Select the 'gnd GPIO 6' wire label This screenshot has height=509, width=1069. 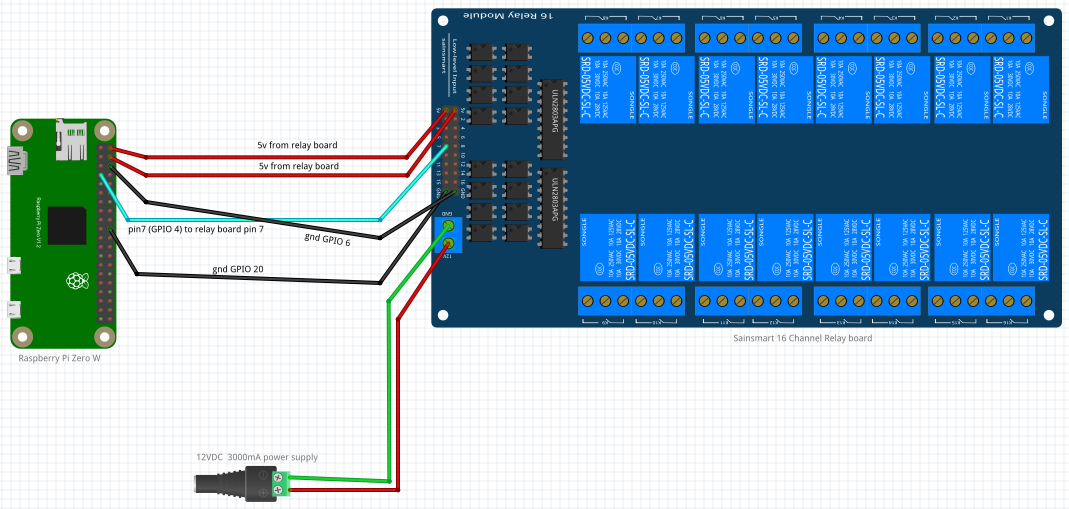[x=327, y=238]
